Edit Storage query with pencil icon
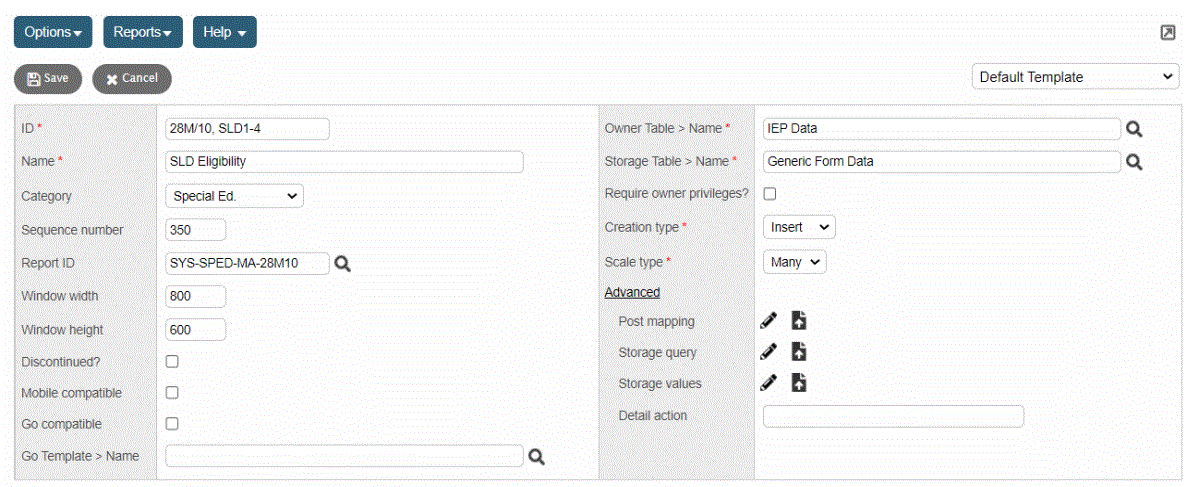Screen dimensions: 1187x487 click(x=768, y=352)
